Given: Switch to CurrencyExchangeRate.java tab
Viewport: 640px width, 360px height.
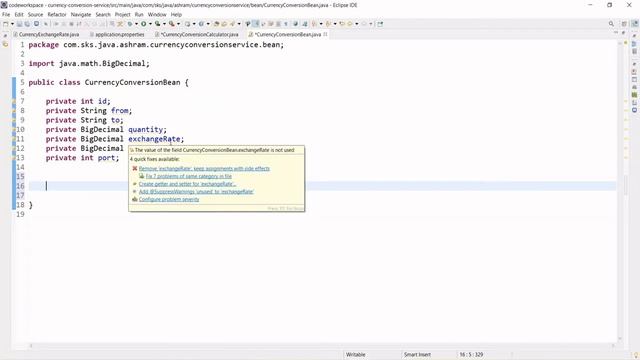Looking at the screenshot, I should coord(46,35).
